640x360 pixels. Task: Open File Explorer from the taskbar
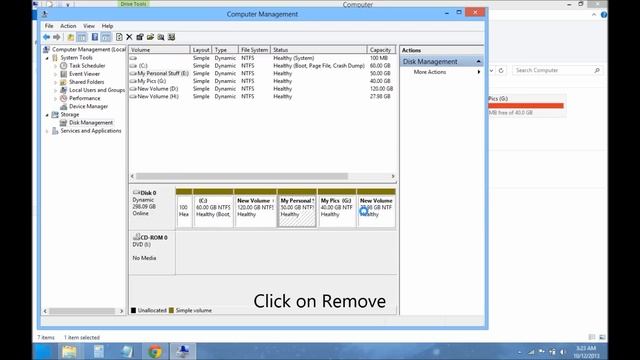(69, 351)
